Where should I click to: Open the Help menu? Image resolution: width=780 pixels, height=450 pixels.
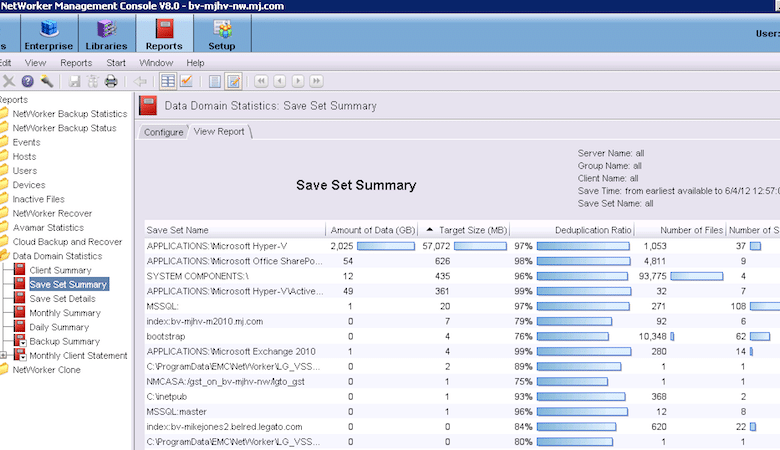195,63
